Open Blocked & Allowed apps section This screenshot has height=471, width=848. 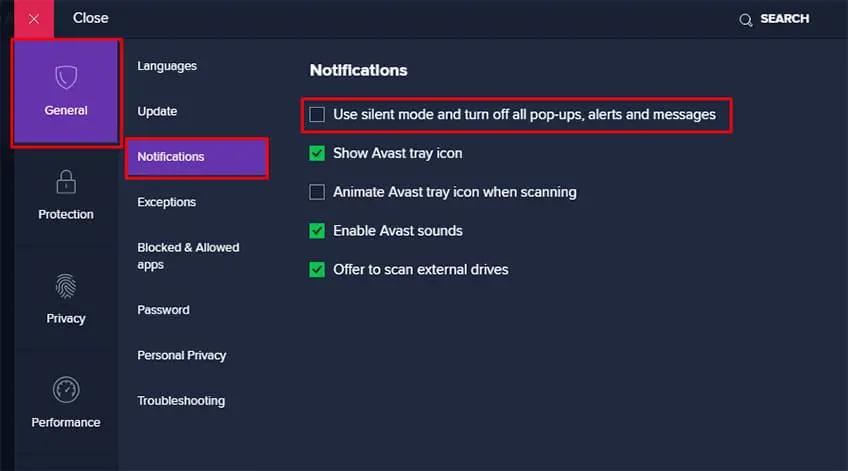[x=187, y=256]
